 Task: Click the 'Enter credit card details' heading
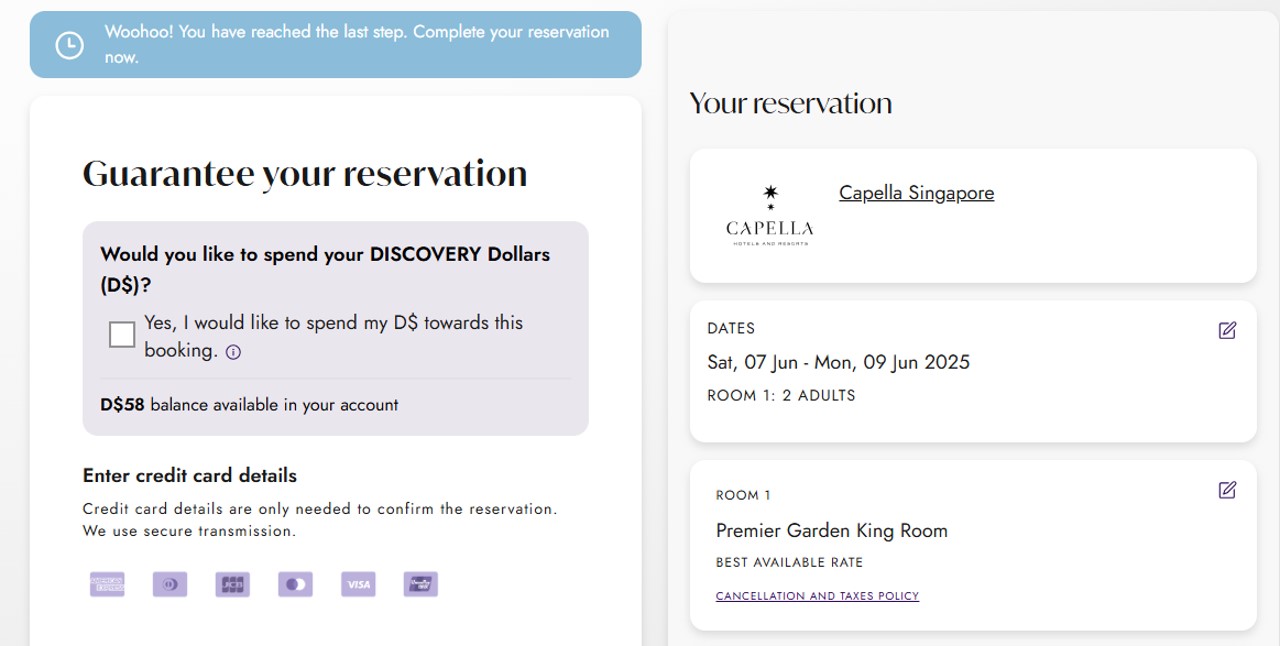(190, 475)
